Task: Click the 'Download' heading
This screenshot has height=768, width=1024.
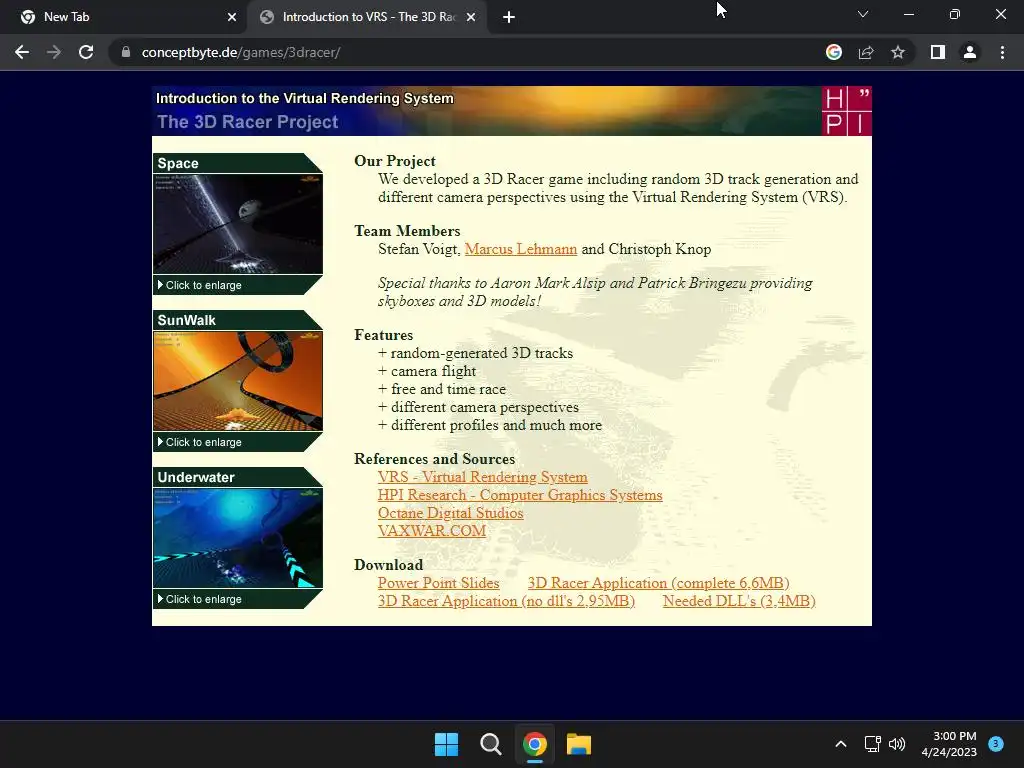Action: tap(389, 565)
